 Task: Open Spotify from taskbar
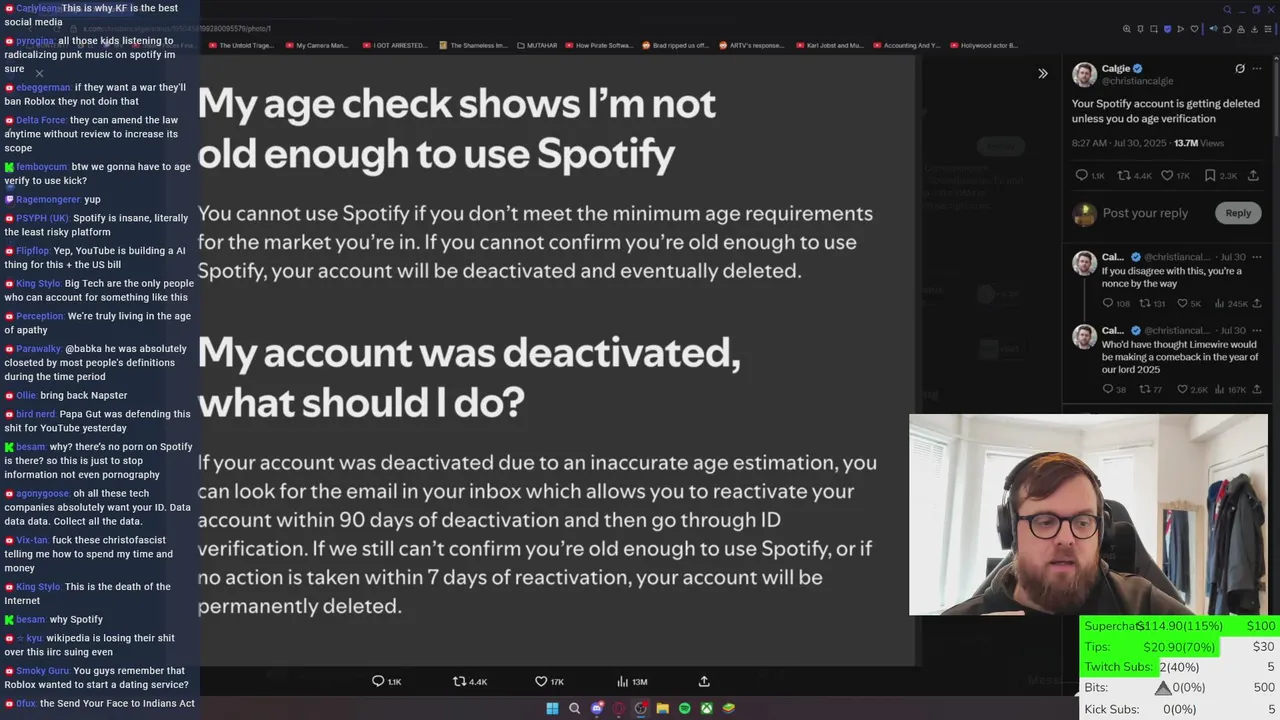(685, 708)
